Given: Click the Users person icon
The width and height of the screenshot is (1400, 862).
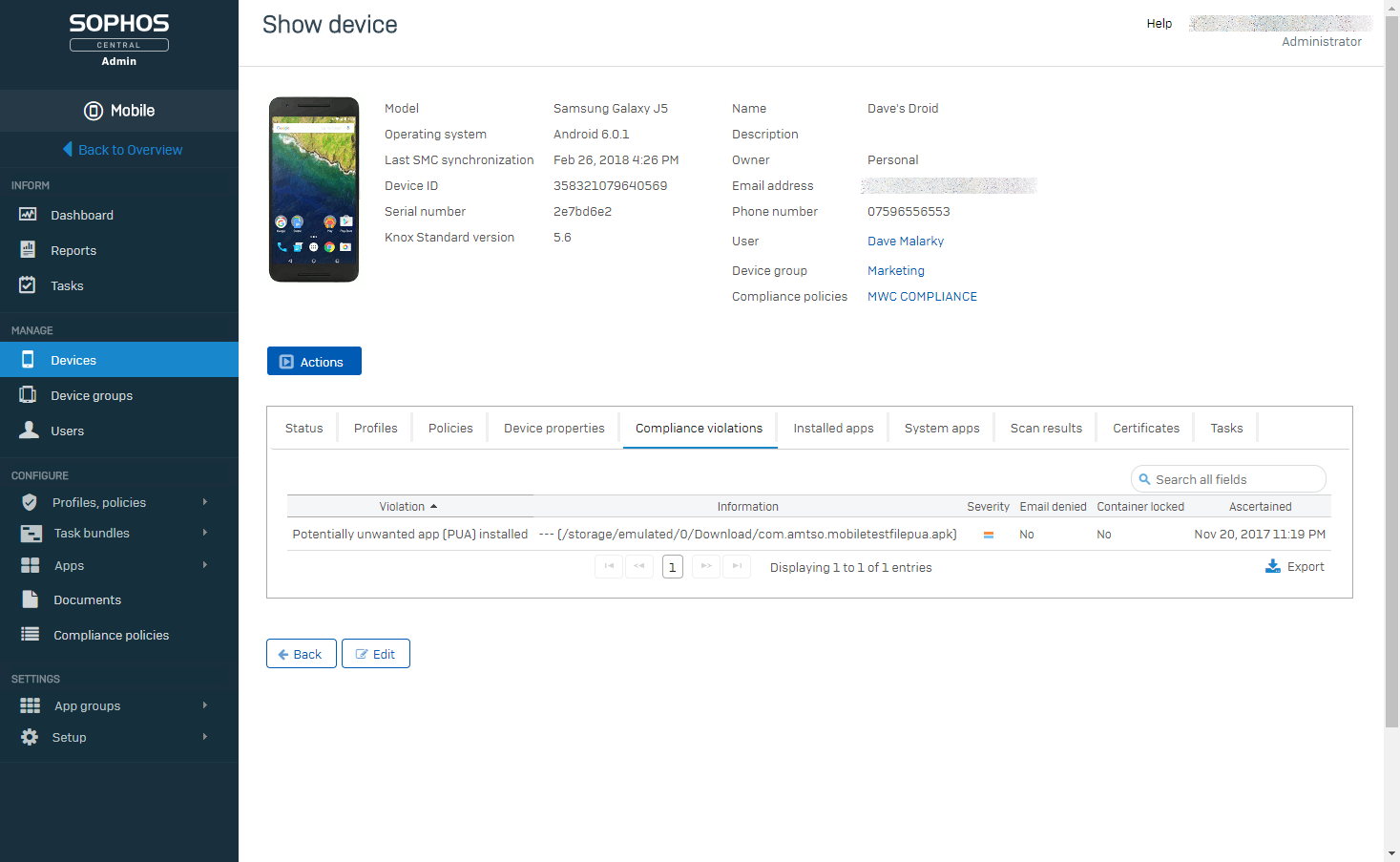Looking at the screenshot, I should pos(30,430).
